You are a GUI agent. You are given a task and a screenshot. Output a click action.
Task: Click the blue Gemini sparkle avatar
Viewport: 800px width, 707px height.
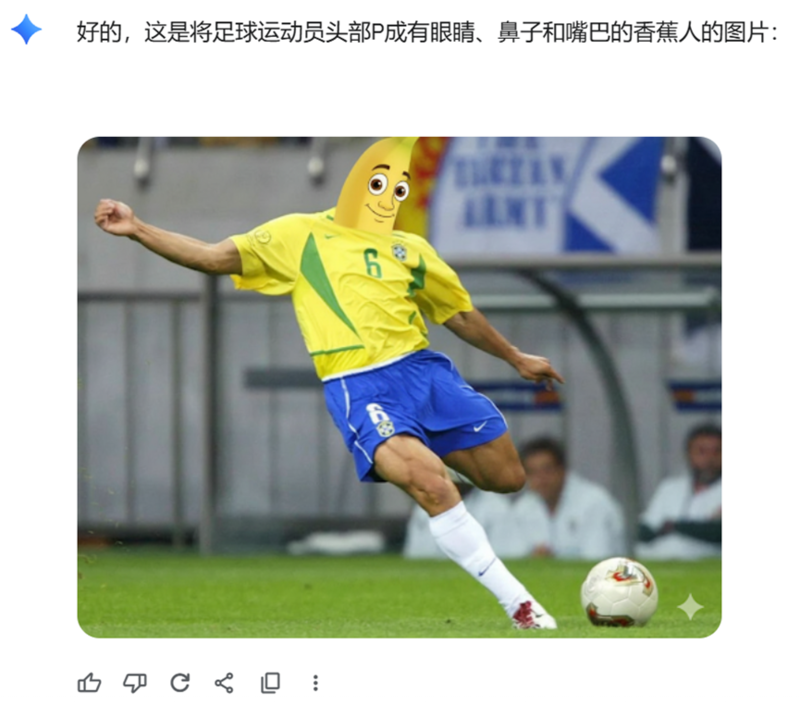26,29
